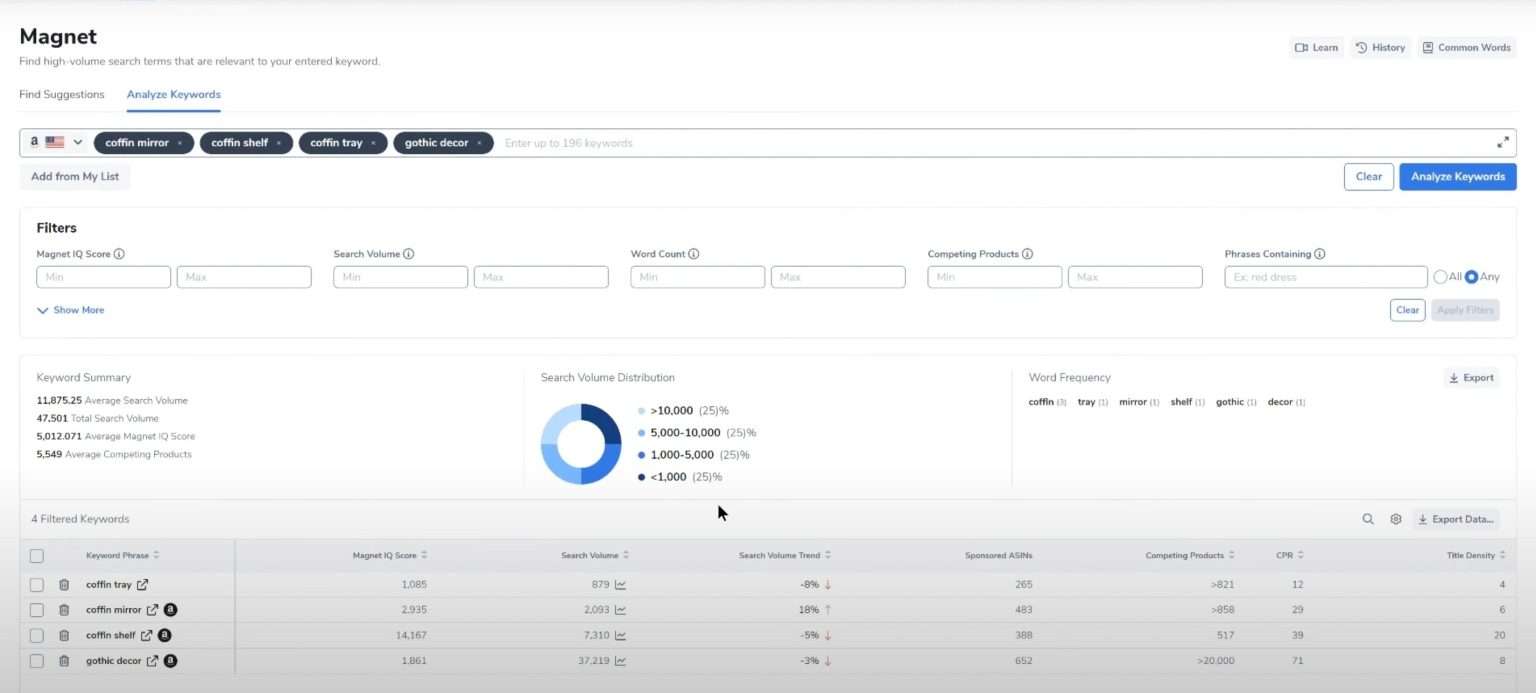Show Magnet IQ Score info tooltip
Viewport: 1536px width, 693px height.
(x=119, y=254)
